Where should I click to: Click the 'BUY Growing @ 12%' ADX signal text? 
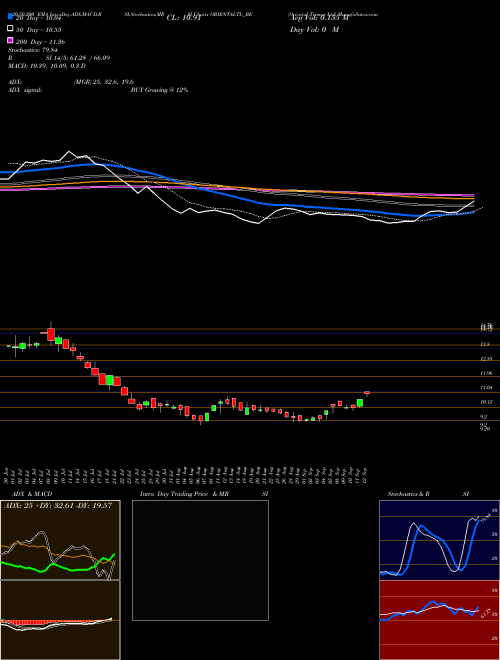159,90
